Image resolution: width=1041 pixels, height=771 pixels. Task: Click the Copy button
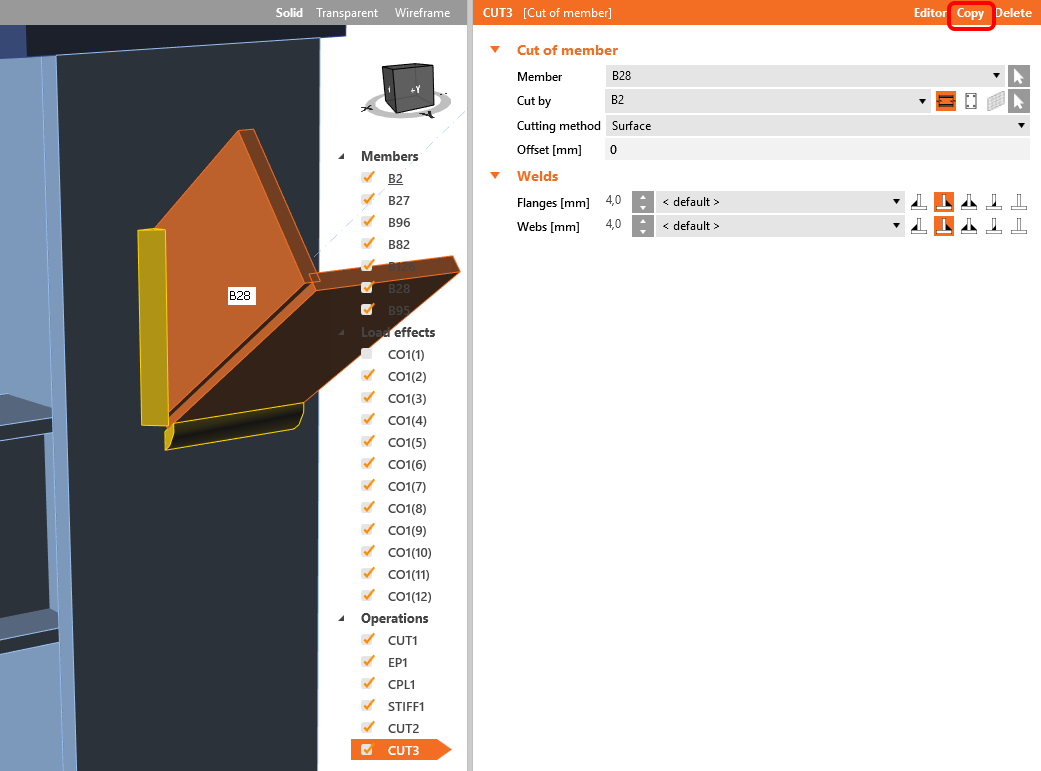(x=970, y=13)
